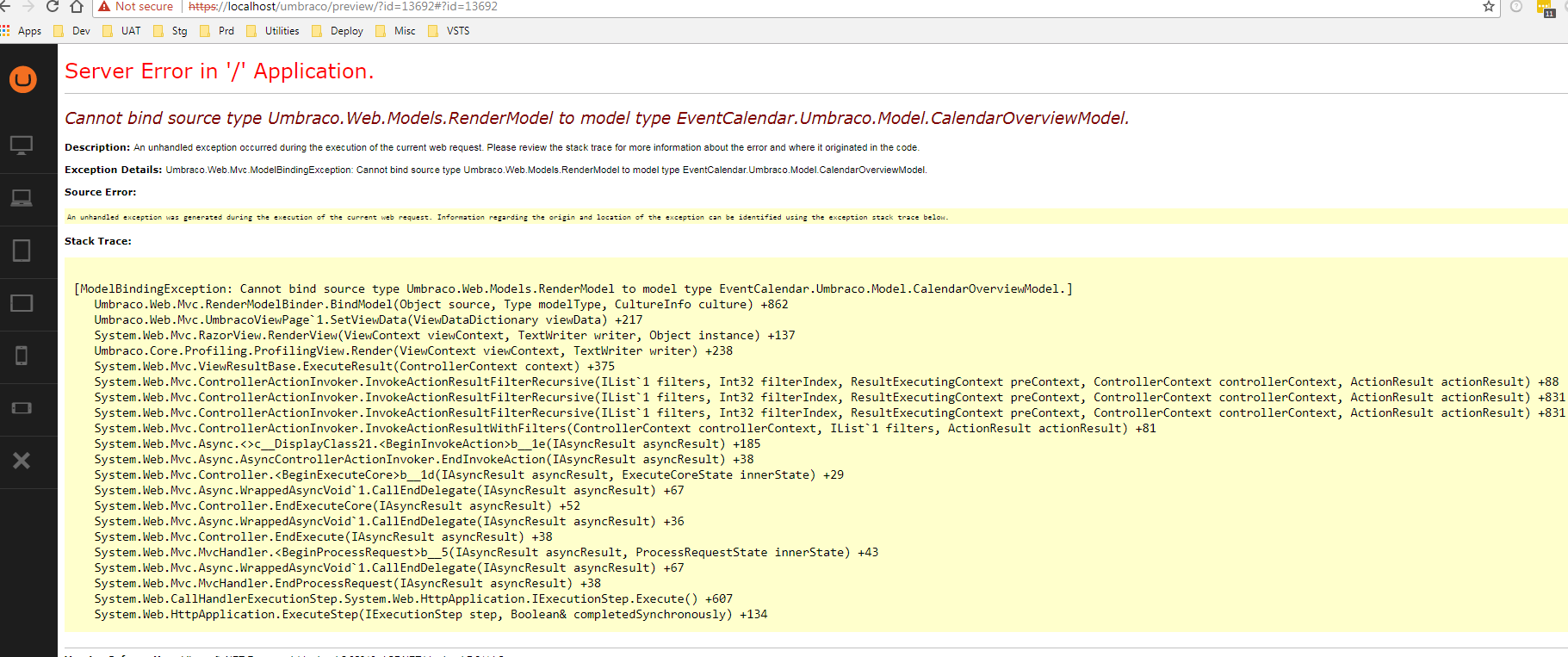Screen dimensions: 1568x657
Task: Click the 'ViewResultBase.ExecuteResult' stack line
Action: point(355,367)
